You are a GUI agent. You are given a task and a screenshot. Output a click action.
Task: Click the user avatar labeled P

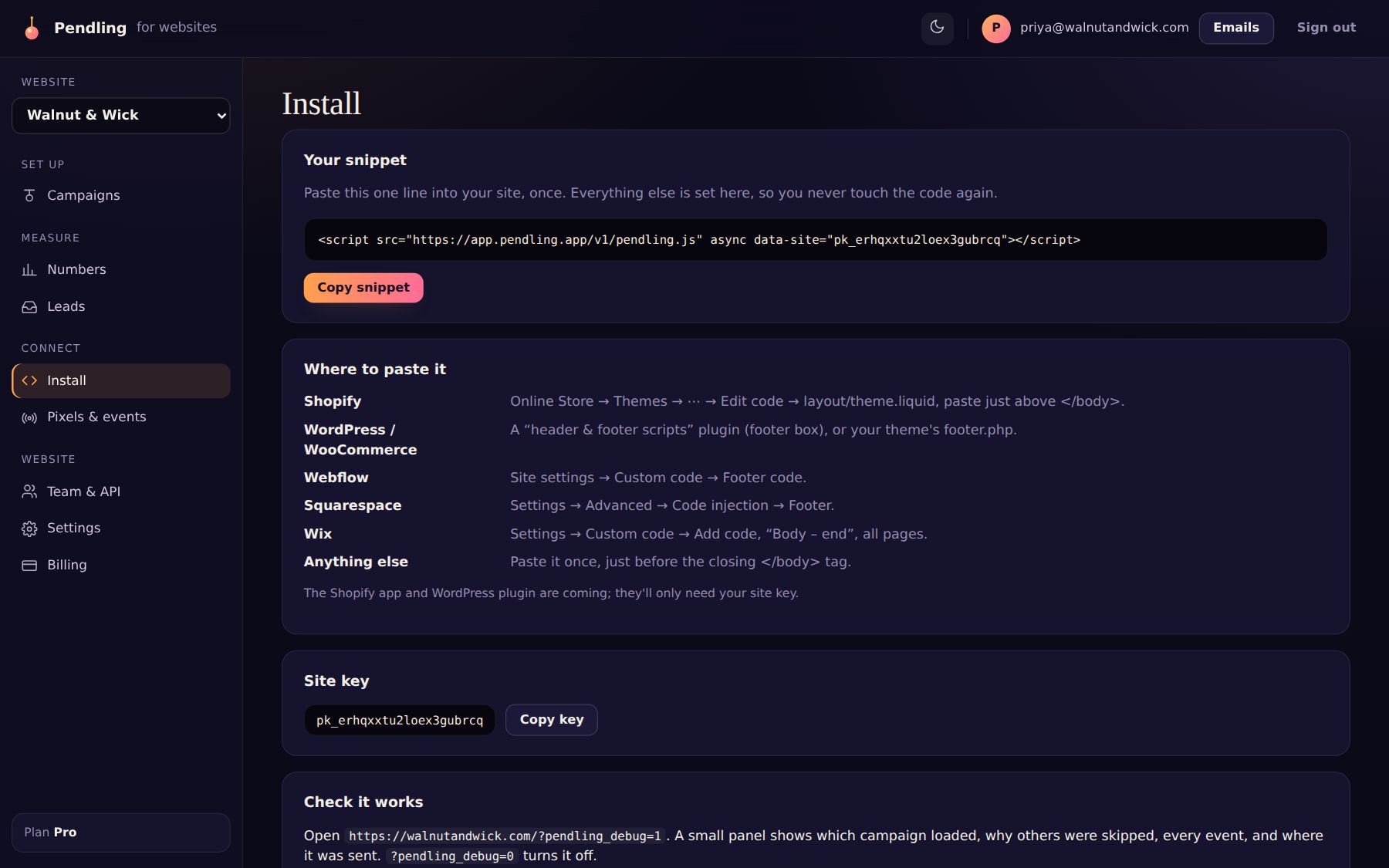[x=995, y=28]
